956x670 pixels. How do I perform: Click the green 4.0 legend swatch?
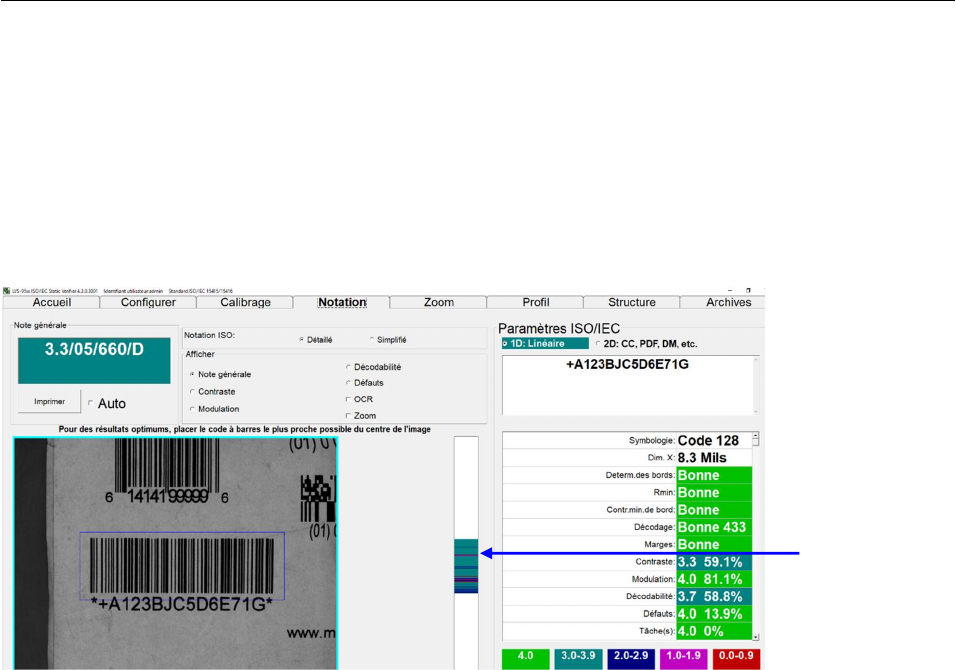525,659
